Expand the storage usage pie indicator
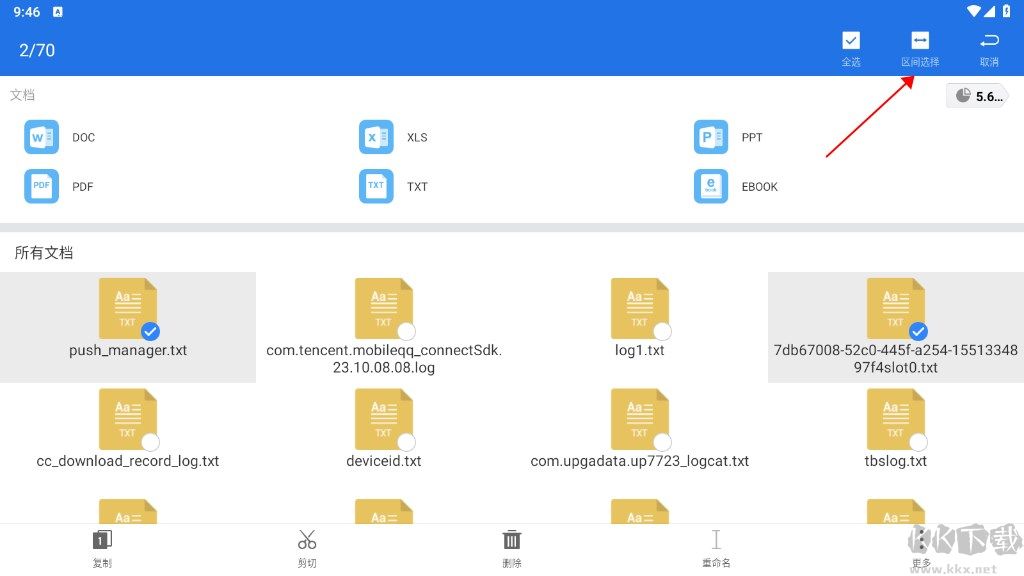The image size is (1024, 576). click(x=977, y=96)
